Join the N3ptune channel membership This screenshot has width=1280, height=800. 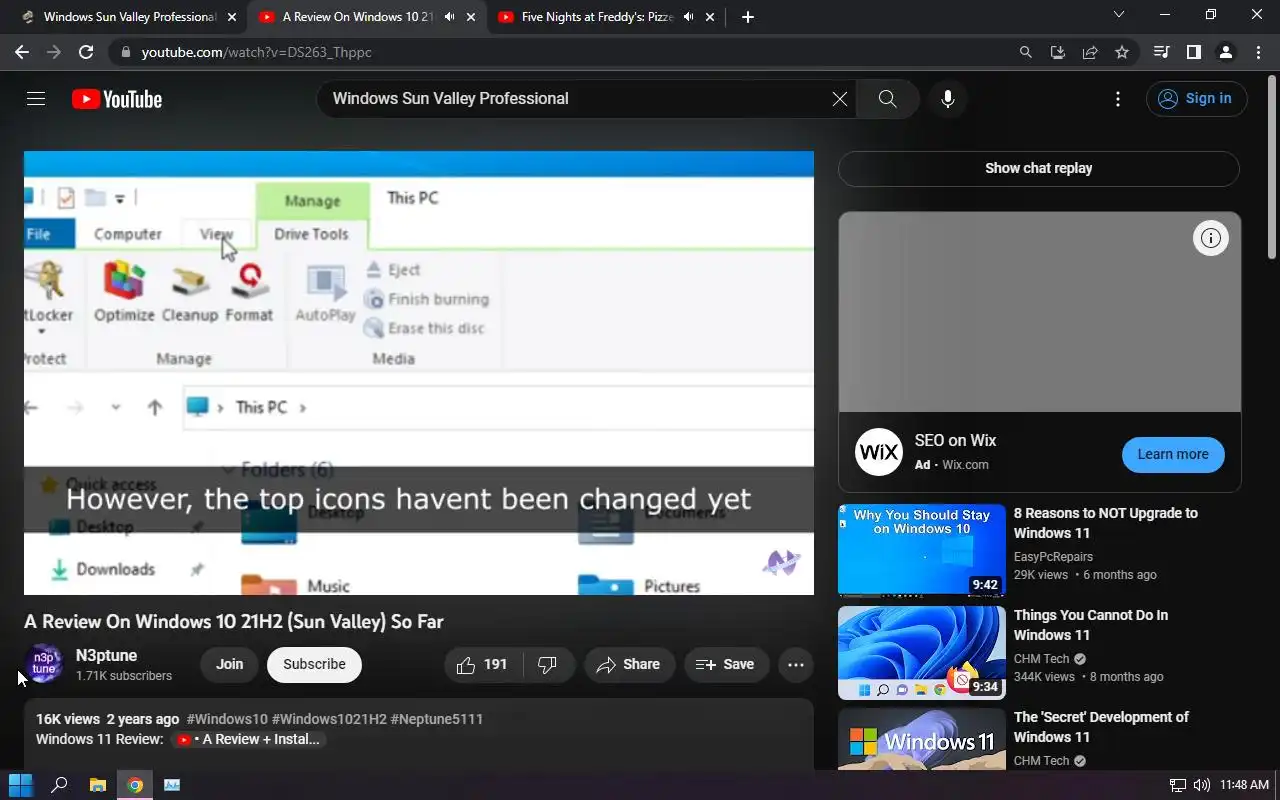[230, 664]
